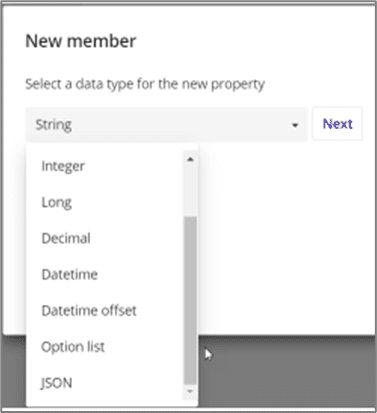This screenshot has width=377, height=413.
Task: Click the caret arrow of the data type box
Action: click(295, 125)
